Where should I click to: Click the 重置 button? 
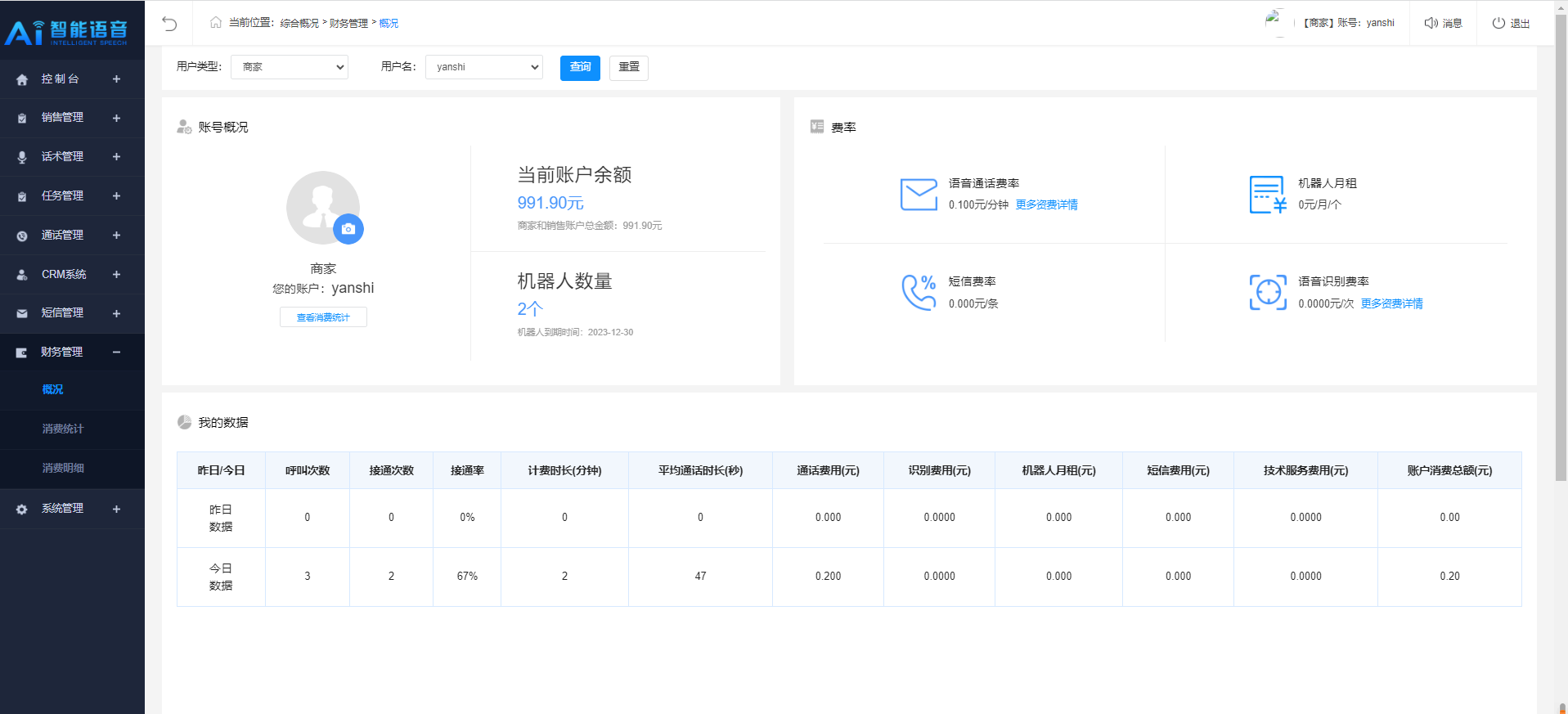(x=629, y=68)
